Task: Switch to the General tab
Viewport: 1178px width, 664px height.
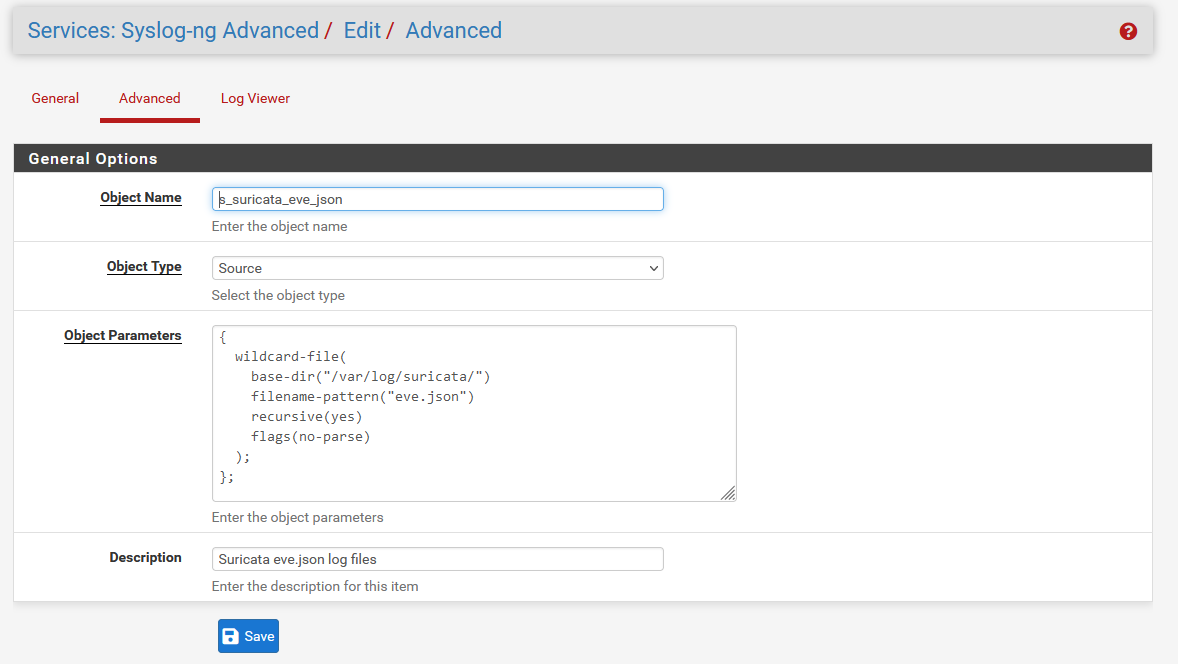Action: tap(55, 98)
